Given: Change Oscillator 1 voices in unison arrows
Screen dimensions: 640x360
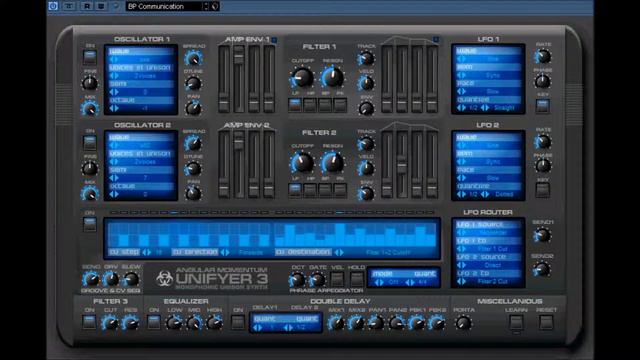Looking at the screenshot, I should 114,76.
